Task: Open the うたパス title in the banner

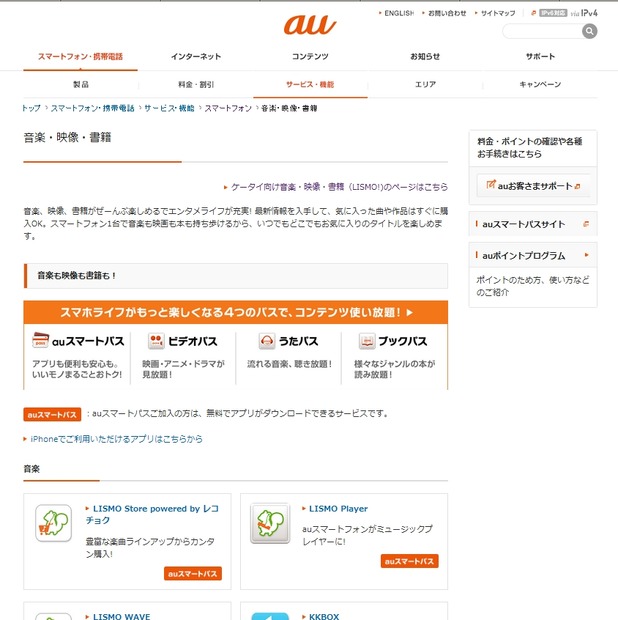Action: pos(299,341)
